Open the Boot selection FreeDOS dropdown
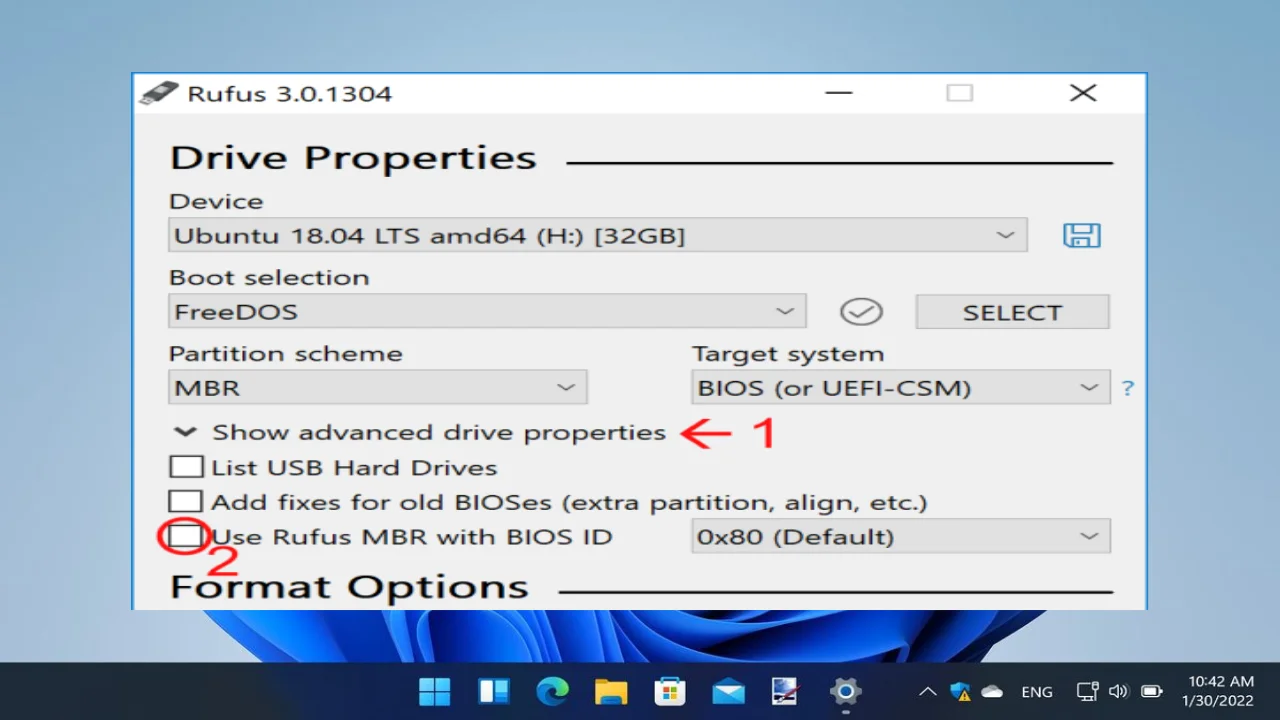Screen dimensions: 1280x720 [487, 312]
